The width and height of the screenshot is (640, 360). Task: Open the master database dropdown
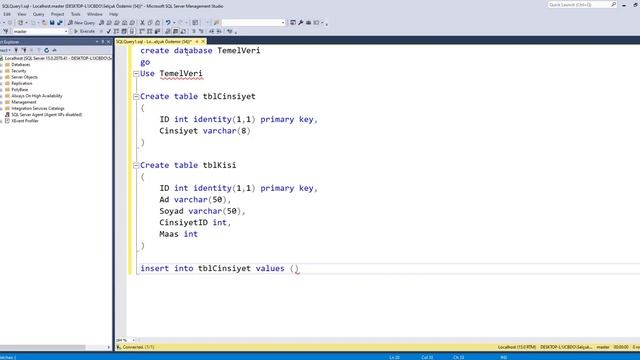click(x=66, y=31)
